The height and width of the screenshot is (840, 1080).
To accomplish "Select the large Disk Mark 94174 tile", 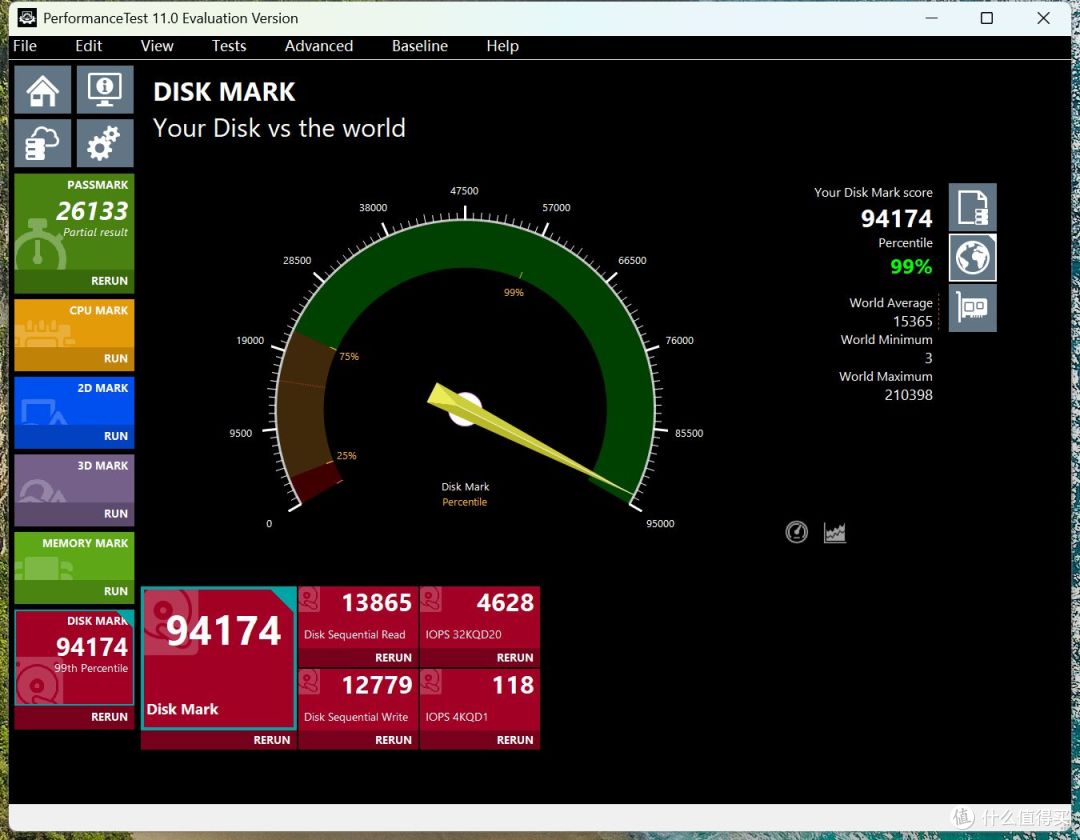I will (219, 658).
